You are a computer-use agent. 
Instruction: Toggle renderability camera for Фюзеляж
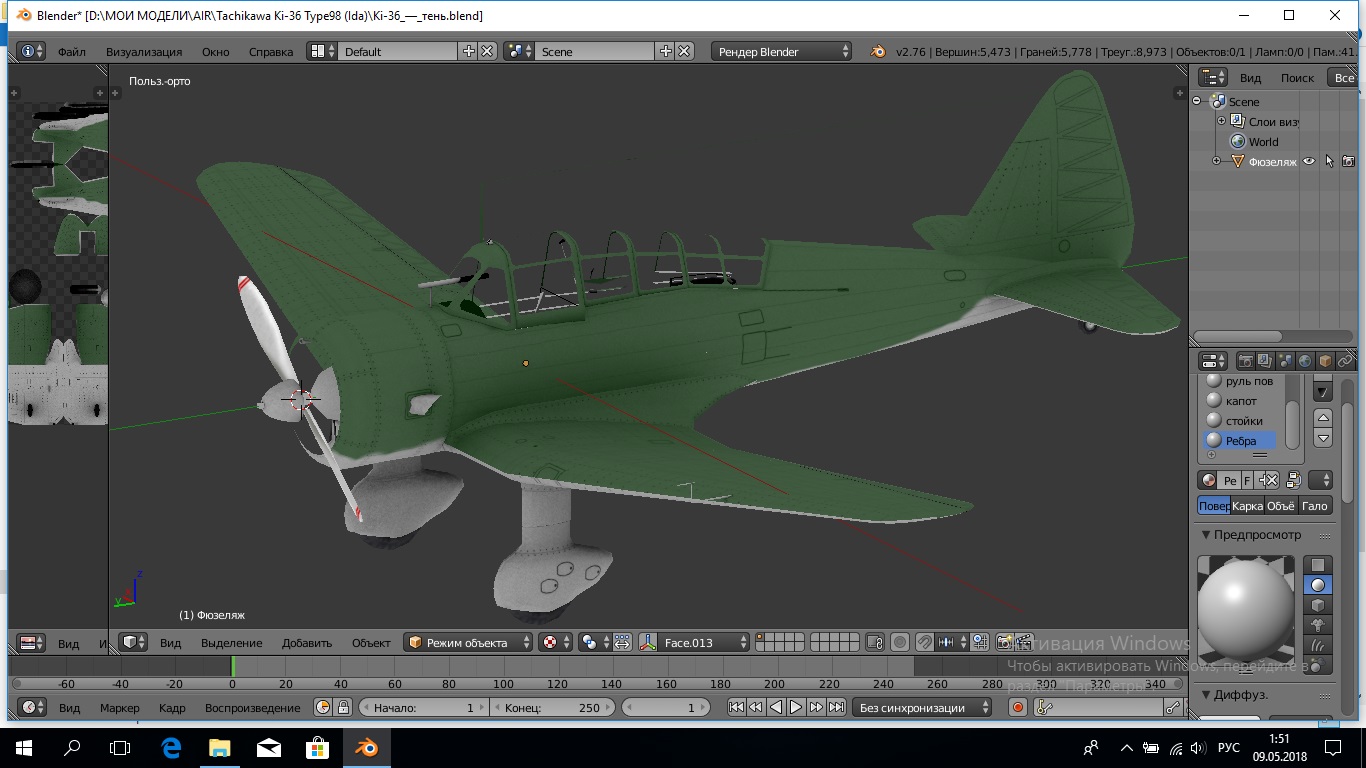pos(1348,161)
